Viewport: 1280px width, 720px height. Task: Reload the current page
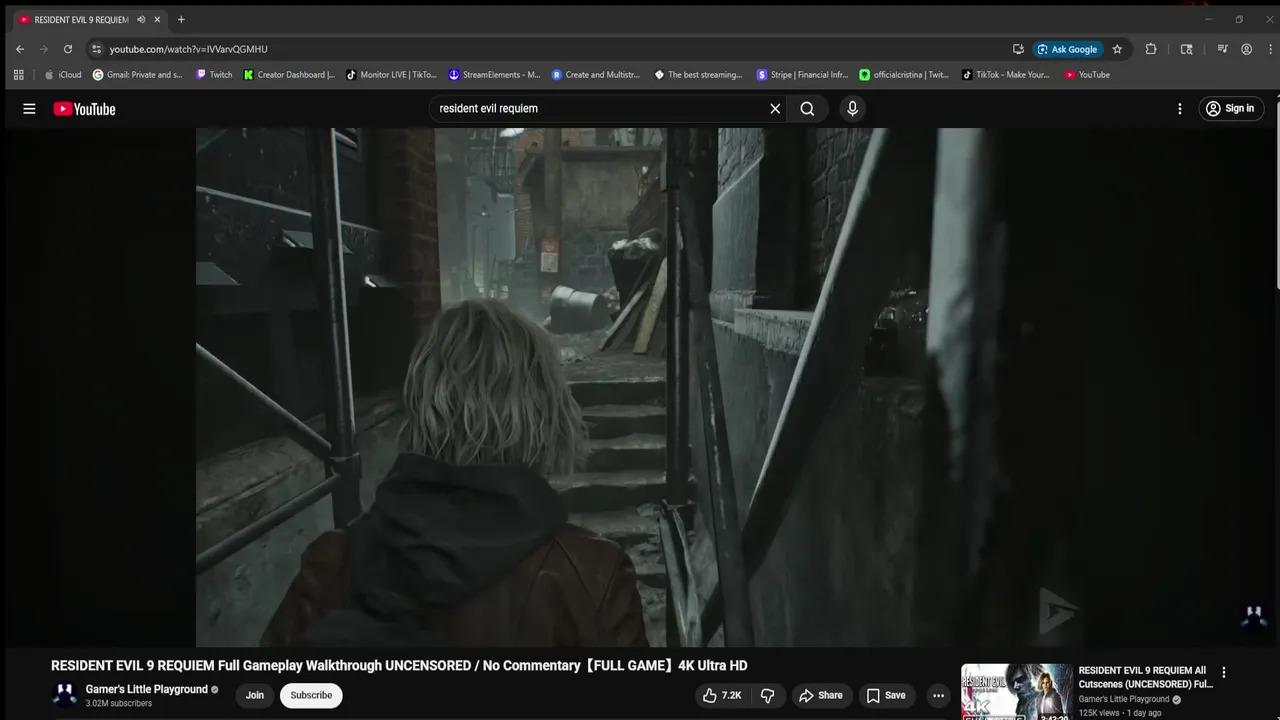tap(68, 49)
